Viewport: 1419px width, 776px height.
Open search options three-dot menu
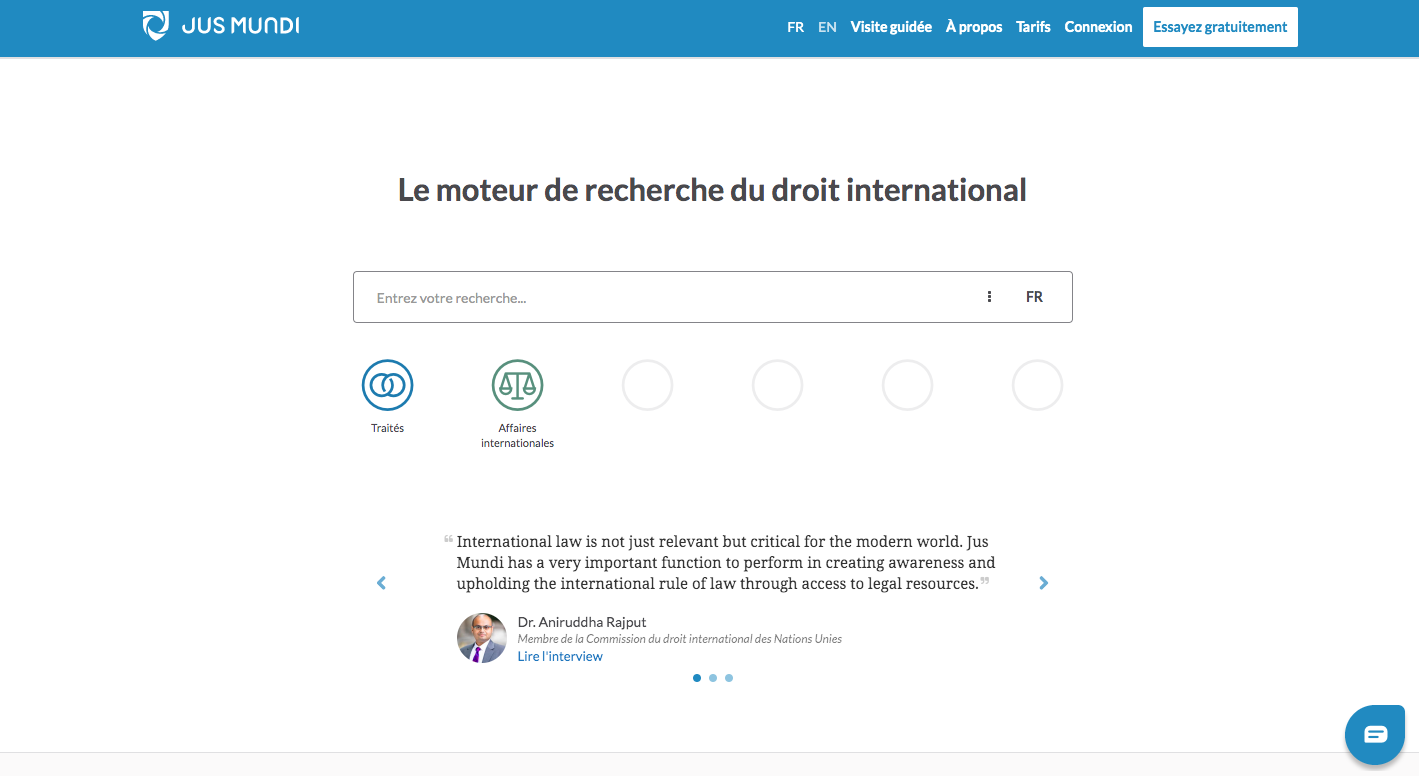coord(989,297)
